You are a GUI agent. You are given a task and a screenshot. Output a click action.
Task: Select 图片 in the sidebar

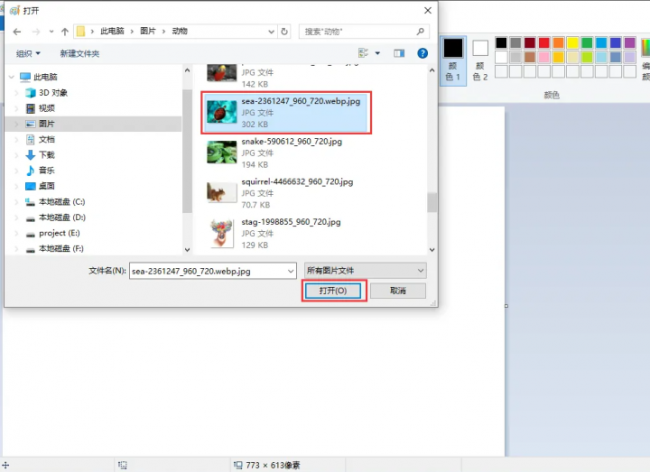[46, 124]
